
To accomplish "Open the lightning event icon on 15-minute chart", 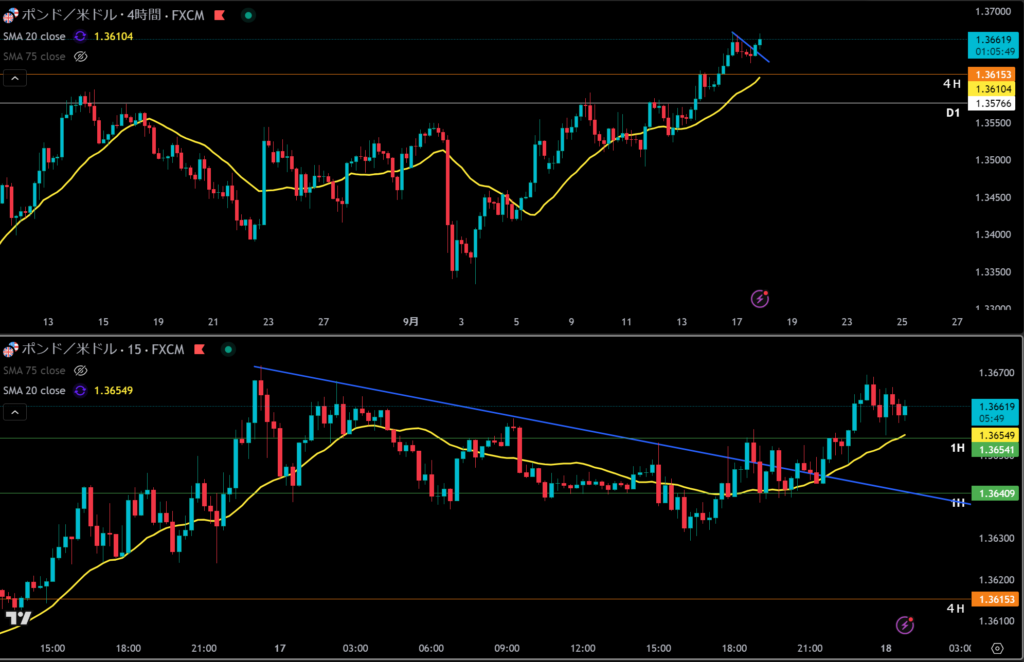I will coord(905,624).
